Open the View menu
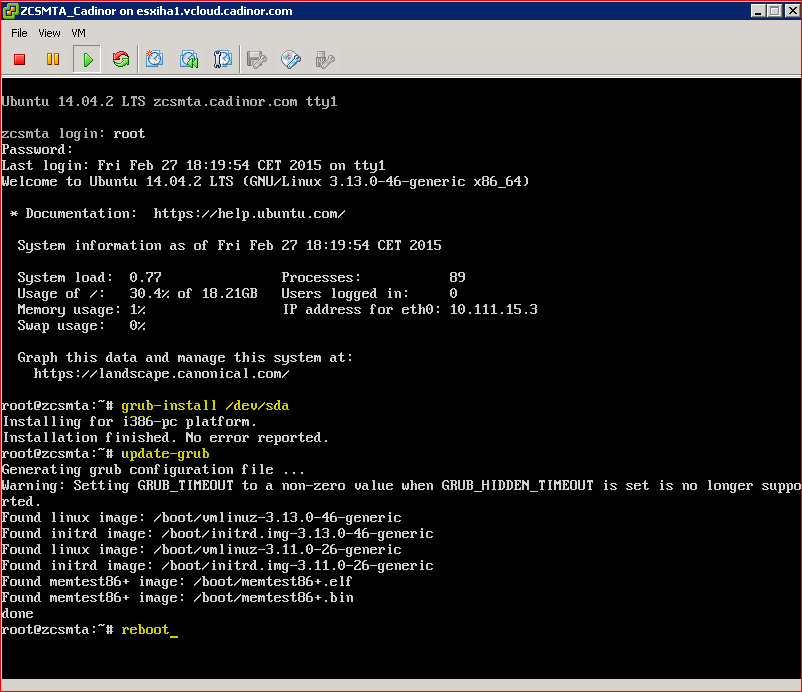This screenshot has width=802, height=692. coord(49,33)
